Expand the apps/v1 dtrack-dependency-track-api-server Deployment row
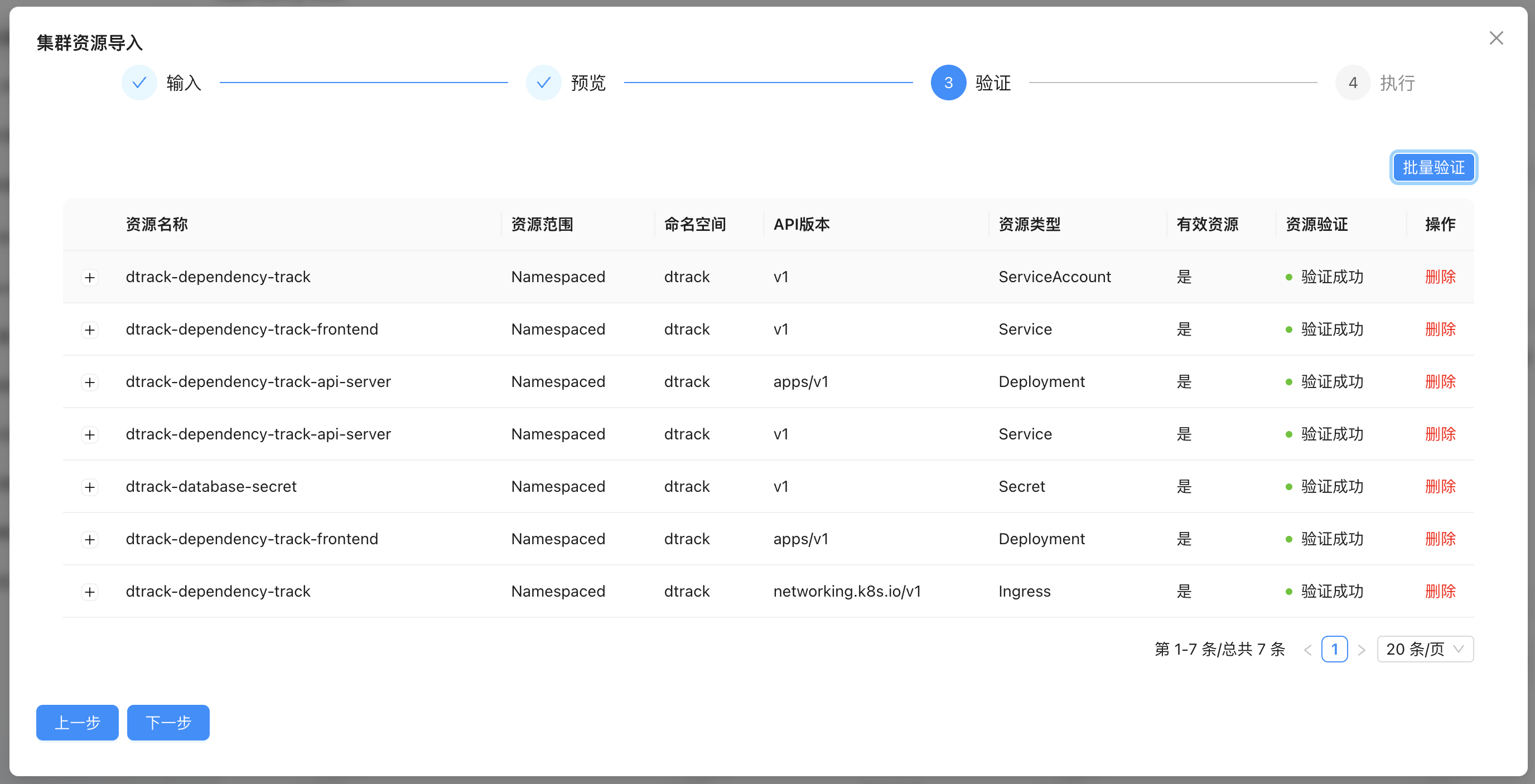 coord(89,383)
